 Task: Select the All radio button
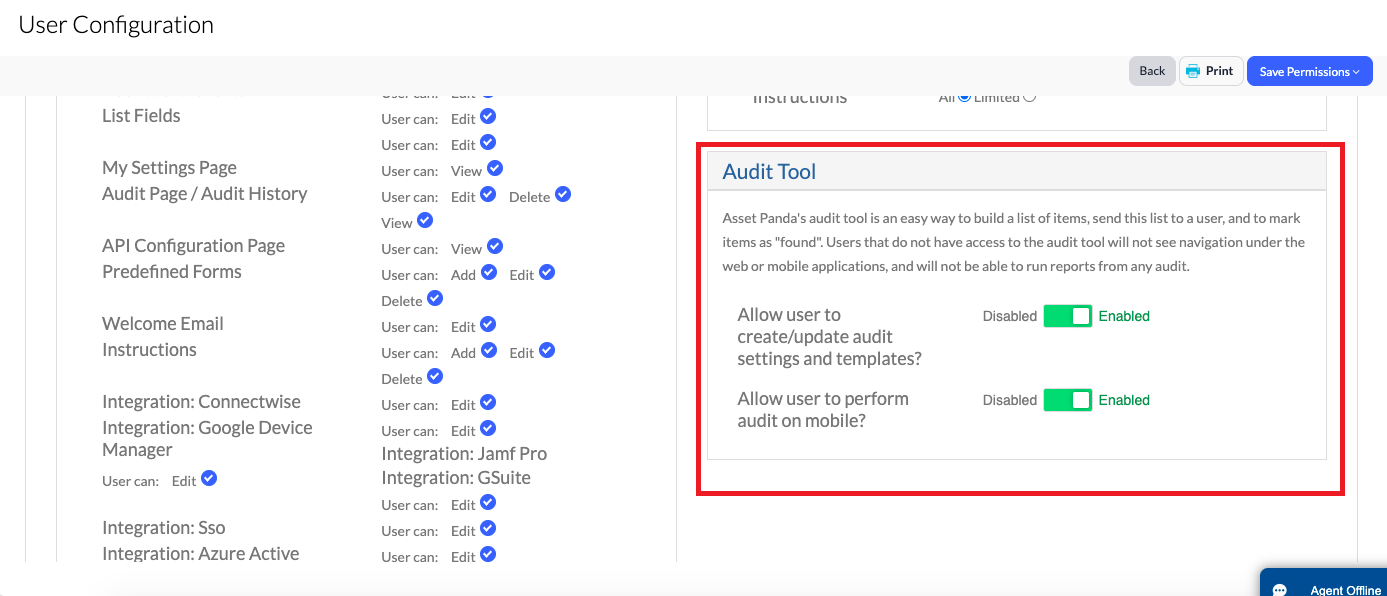(964, 97)
